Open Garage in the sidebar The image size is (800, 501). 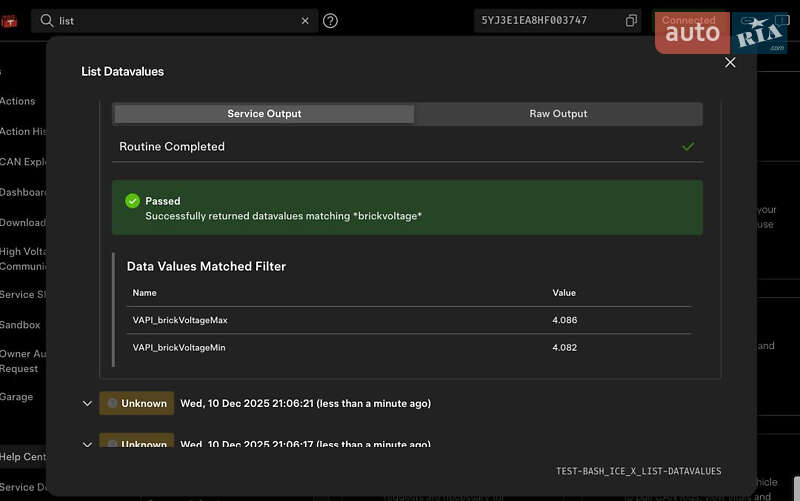16,397
